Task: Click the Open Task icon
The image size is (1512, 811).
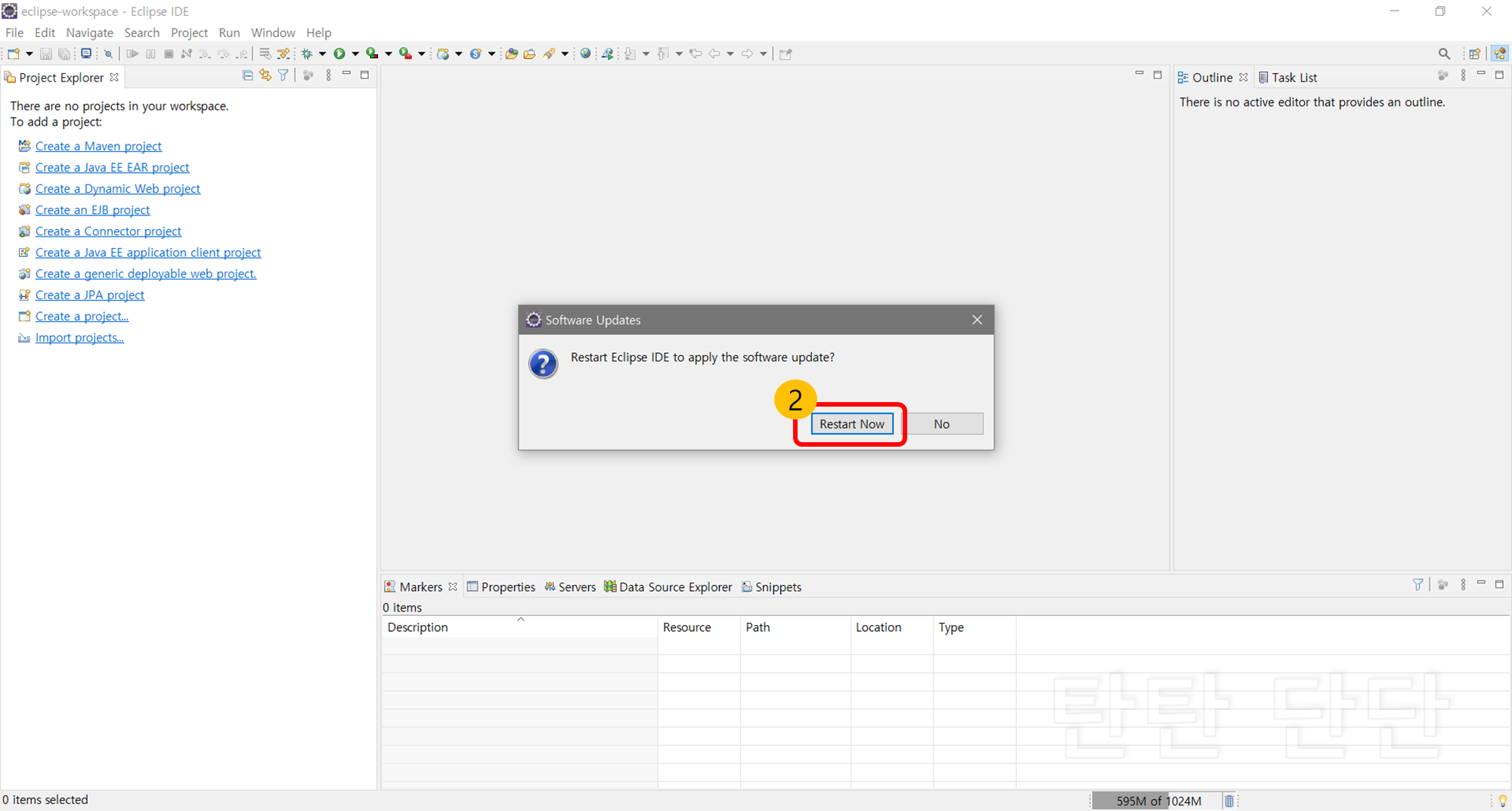Action: point(530,54)
